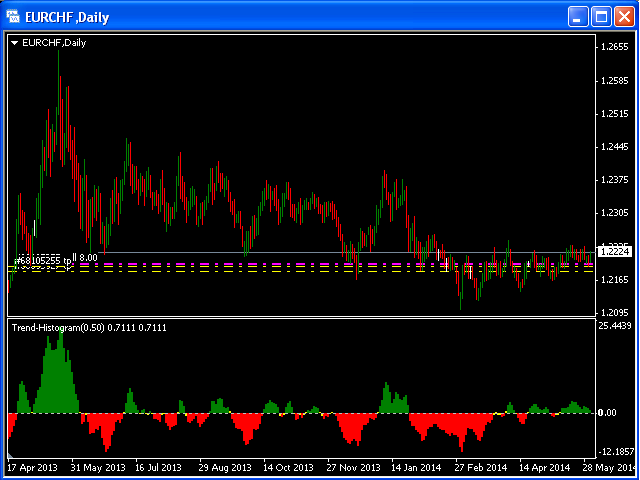Image resolution: width=640 pixels, height=480 pixels.
Task: Maximize the EURCHF chart window
Action: (x=601, y=17)
